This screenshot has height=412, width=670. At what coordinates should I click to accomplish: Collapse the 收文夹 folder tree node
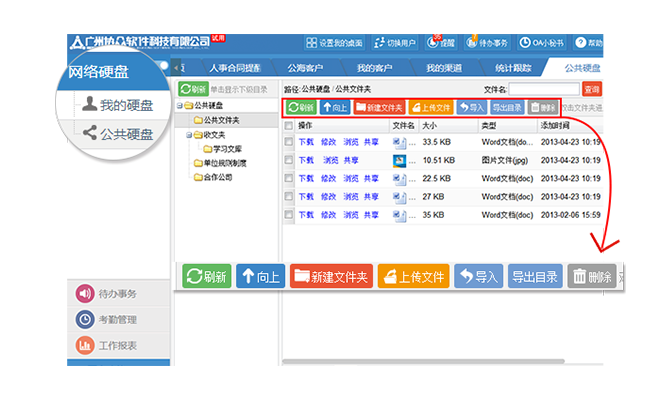[186, 134]
